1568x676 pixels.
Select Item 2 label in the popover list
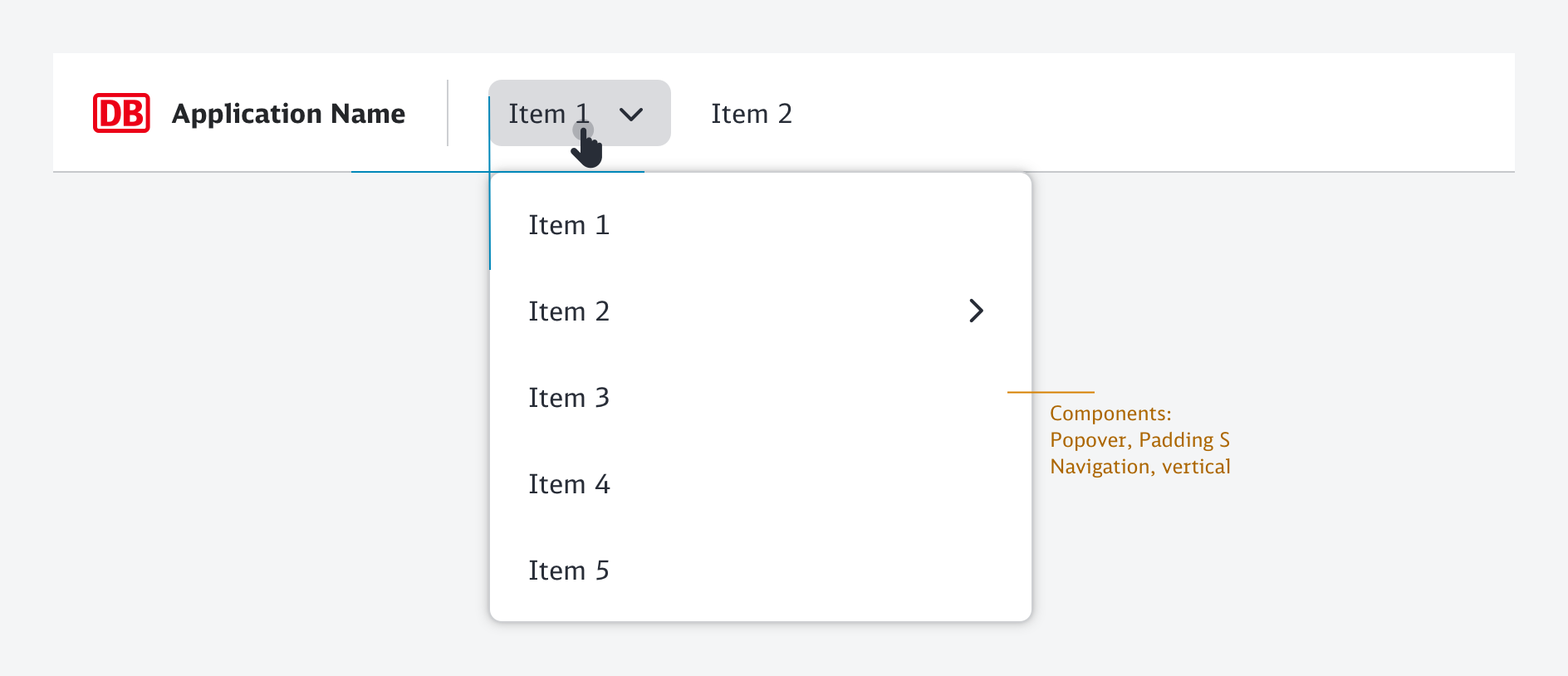tap(569, 311)
